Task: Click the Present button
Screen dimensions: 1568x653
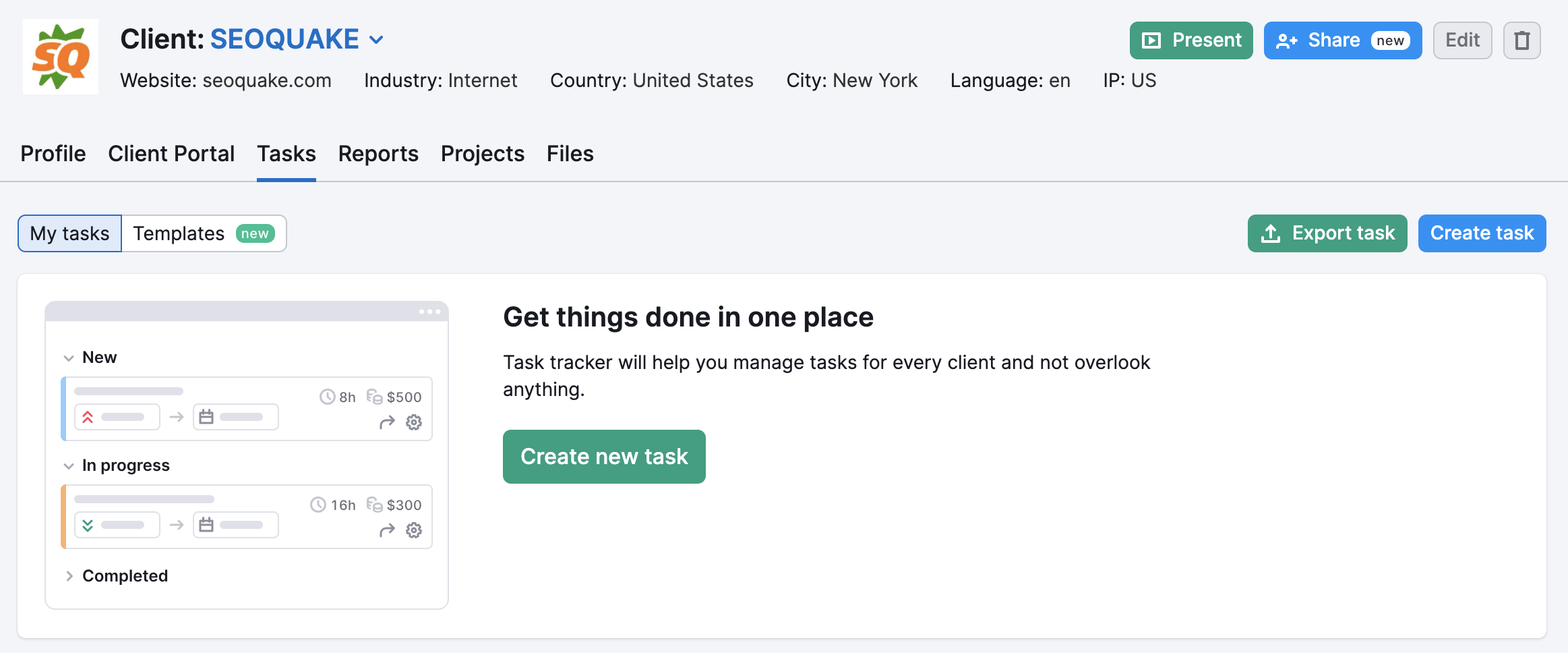Action: coord(1191,40)
